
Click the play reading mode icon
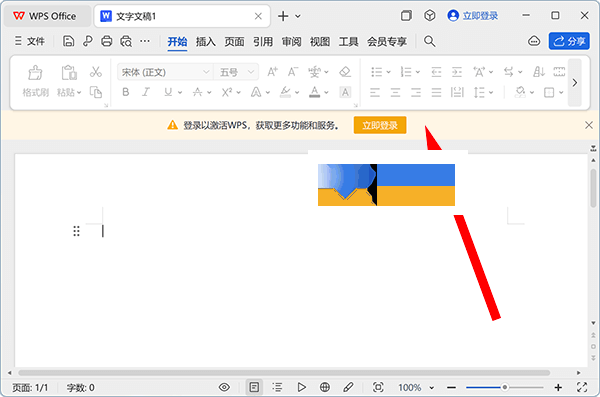click(302, 387)
